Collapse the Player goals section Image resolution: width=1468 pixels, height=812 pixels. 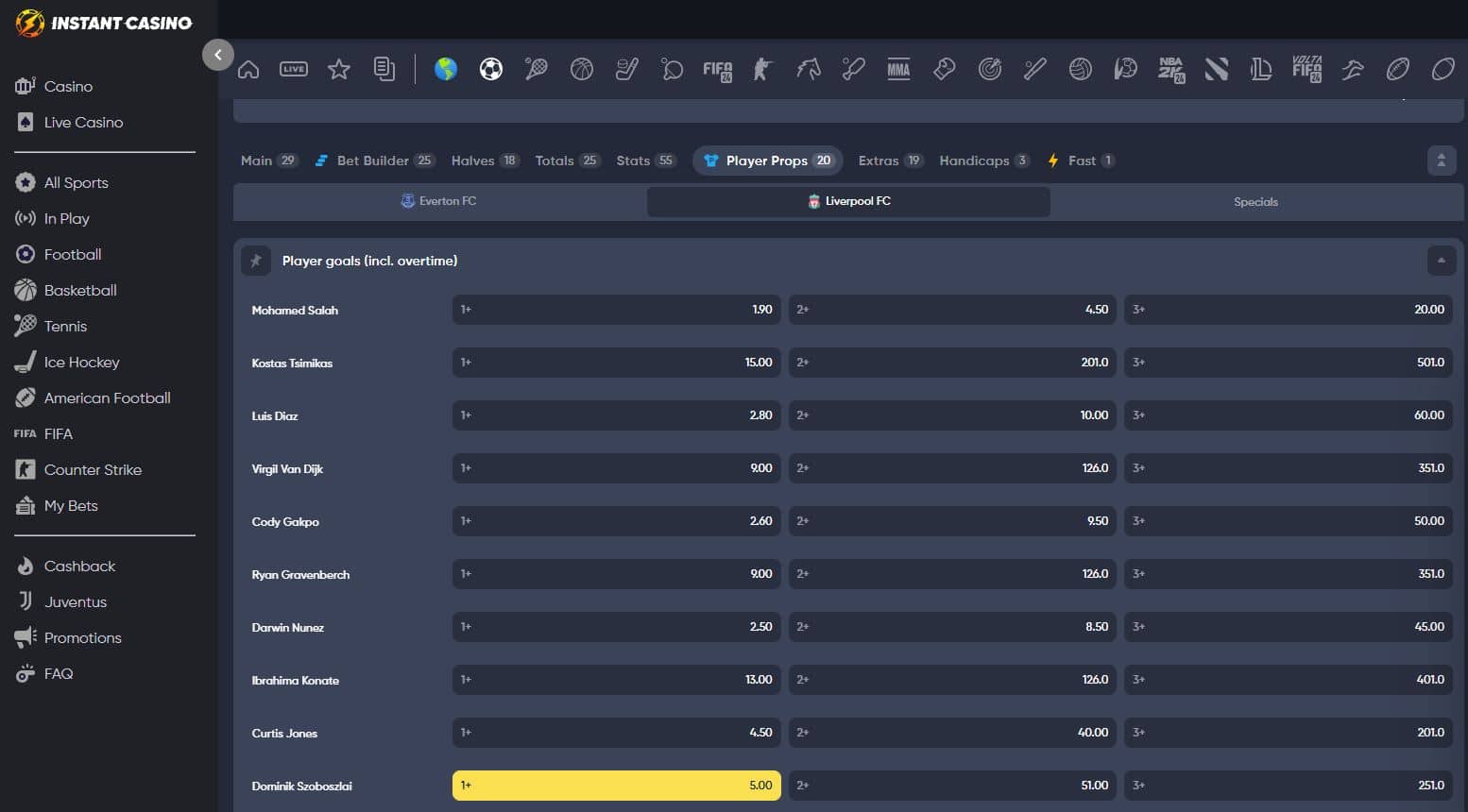pos(1442,261)
